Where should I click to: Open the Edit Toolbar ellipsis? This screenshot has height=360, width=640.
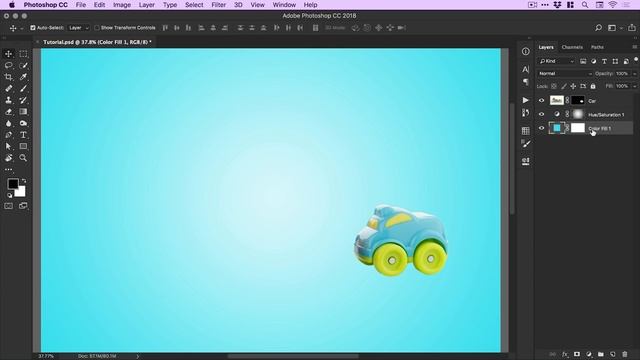tap(9, 169)
